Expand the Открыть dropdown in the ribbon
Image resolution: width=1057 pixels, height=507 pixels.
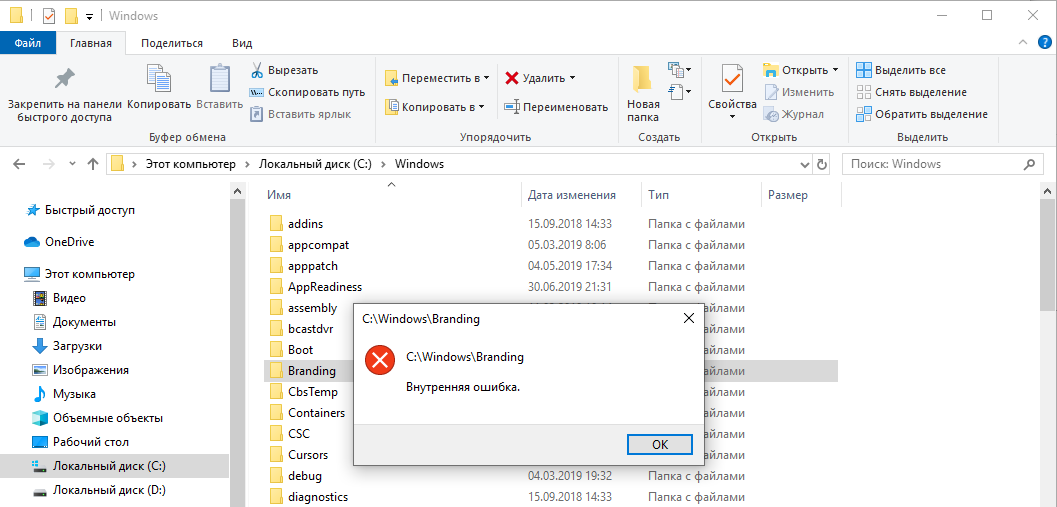pos(835,70)
